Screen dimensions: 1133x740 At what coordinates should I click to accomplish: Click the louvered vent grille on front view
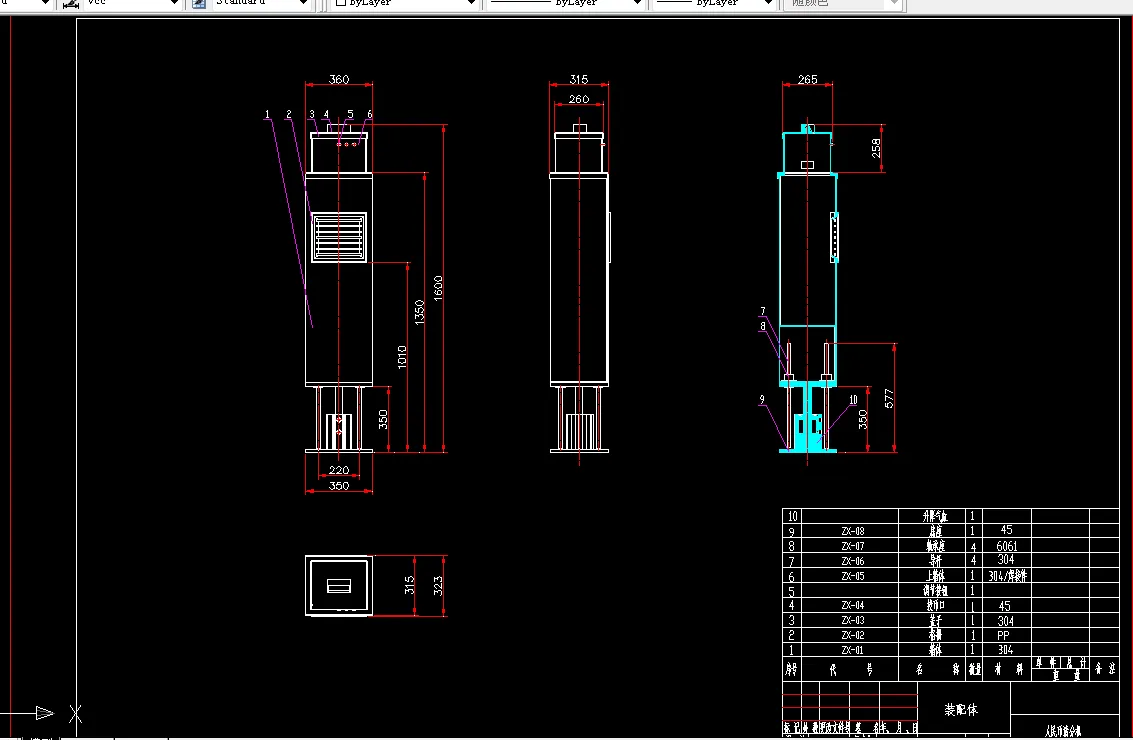click(339, 237)
